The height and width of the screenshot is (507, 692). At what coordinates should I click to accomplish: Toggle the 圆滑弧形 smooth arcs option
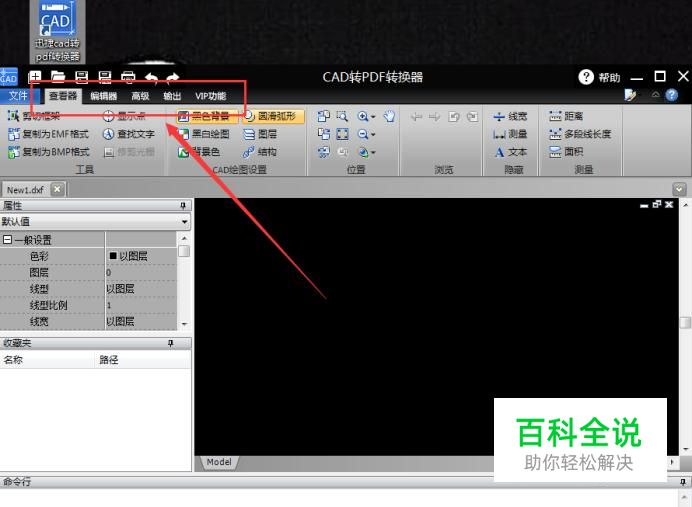tap(273, 116)
